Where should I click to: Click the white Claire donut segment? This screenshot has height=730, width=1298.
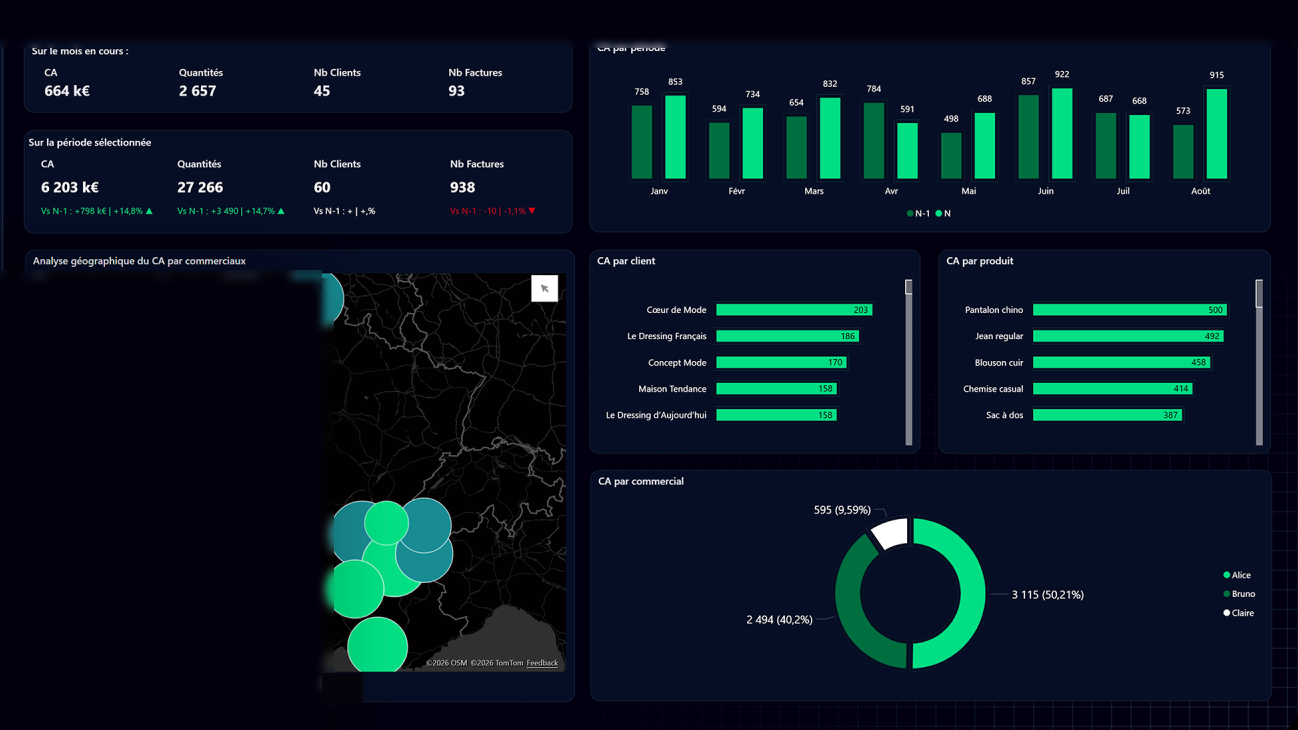[890, 532]
